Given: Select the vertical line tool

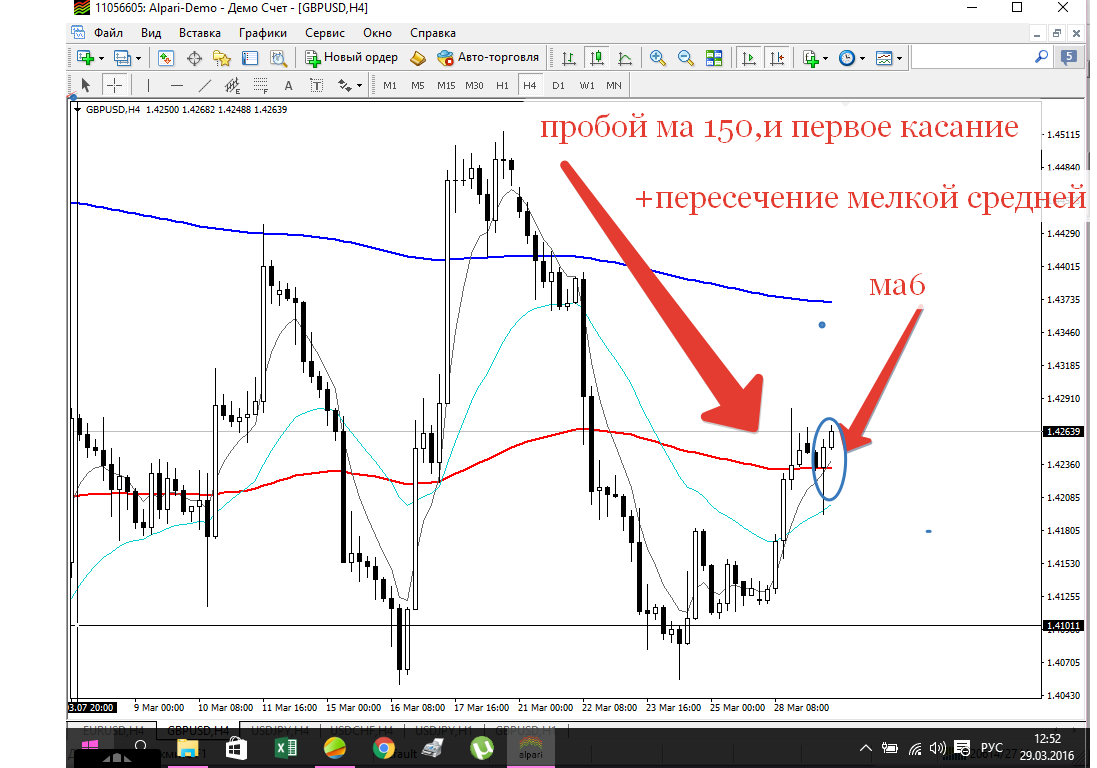Looking at the screenshot, I should pos(148,85).
